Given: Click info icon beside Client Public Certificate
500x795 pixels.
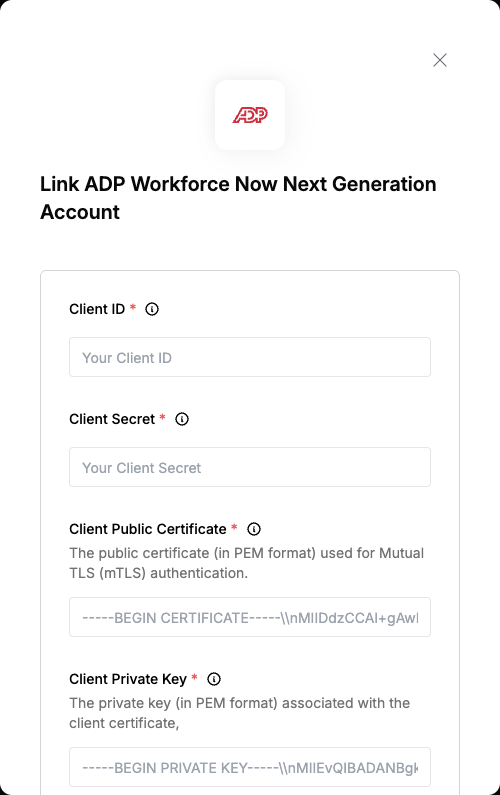Looking at the screenshot, I should (x=254, y=529).
